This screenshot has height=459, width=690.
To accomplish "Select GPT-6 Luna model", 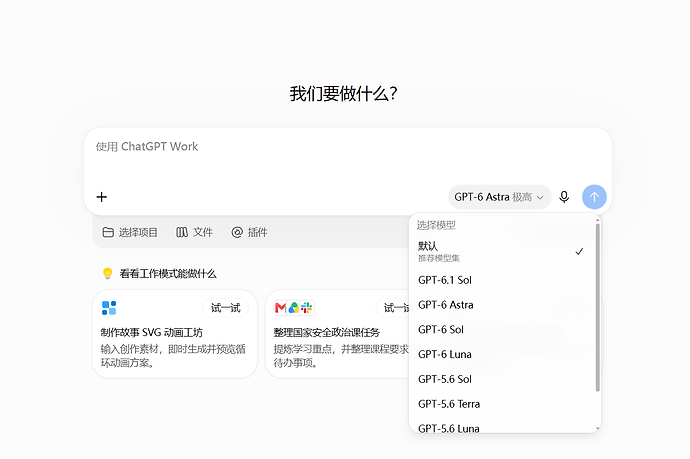I will tap(503, 354).
